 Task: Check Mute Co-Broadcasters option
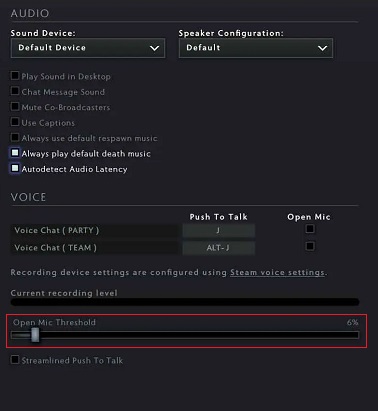15,107
